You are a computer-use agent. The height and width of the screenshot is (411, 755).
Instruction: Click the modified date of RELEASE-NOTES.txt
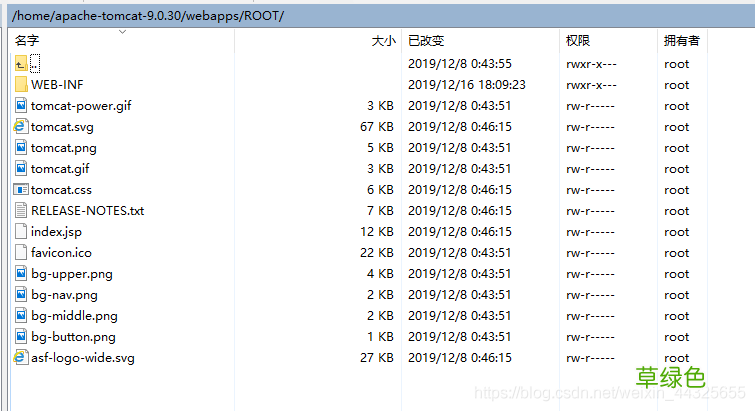point(459,211)
